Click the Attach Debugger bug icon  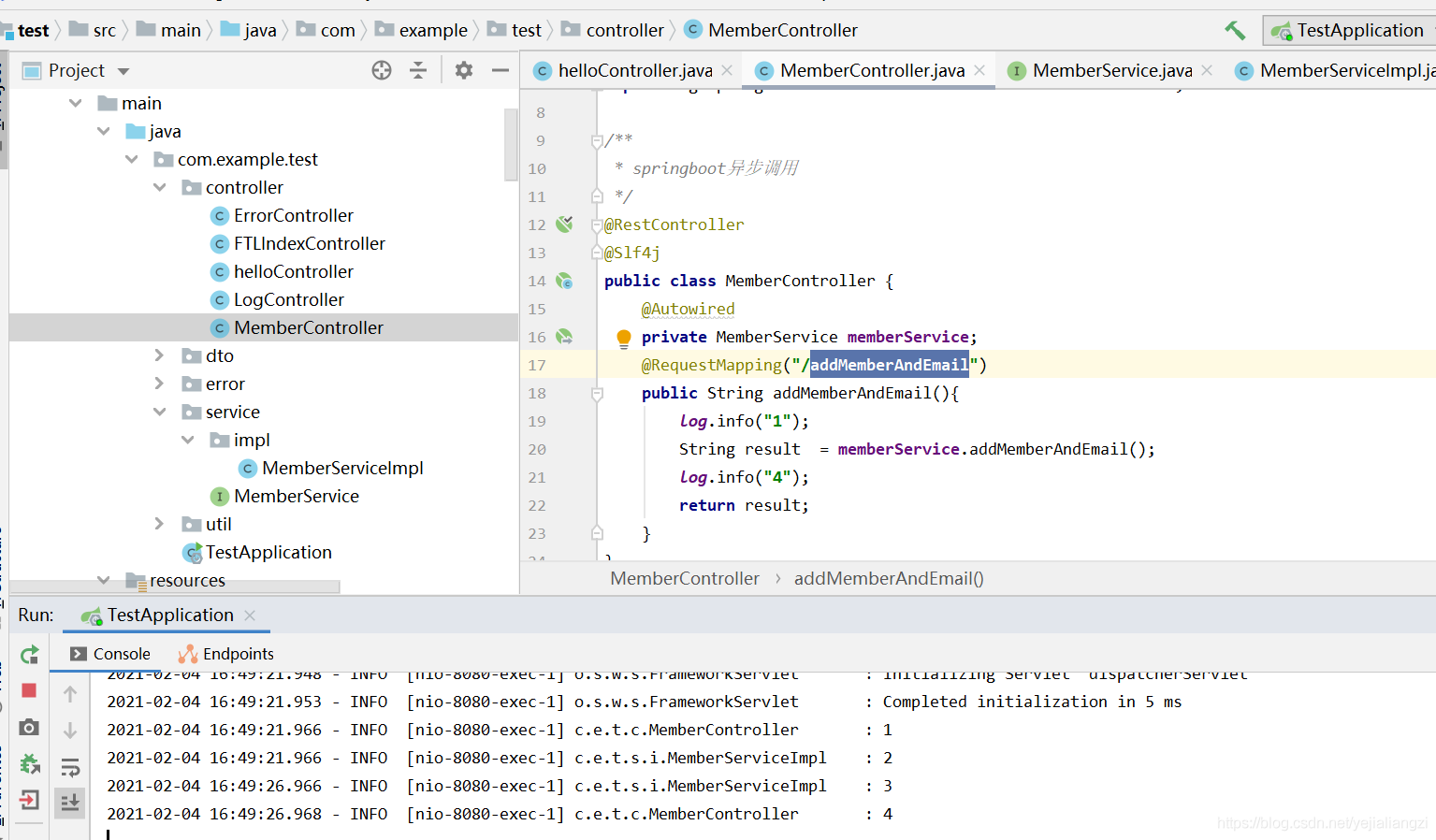pyautogui.click(x=30, y=764)
